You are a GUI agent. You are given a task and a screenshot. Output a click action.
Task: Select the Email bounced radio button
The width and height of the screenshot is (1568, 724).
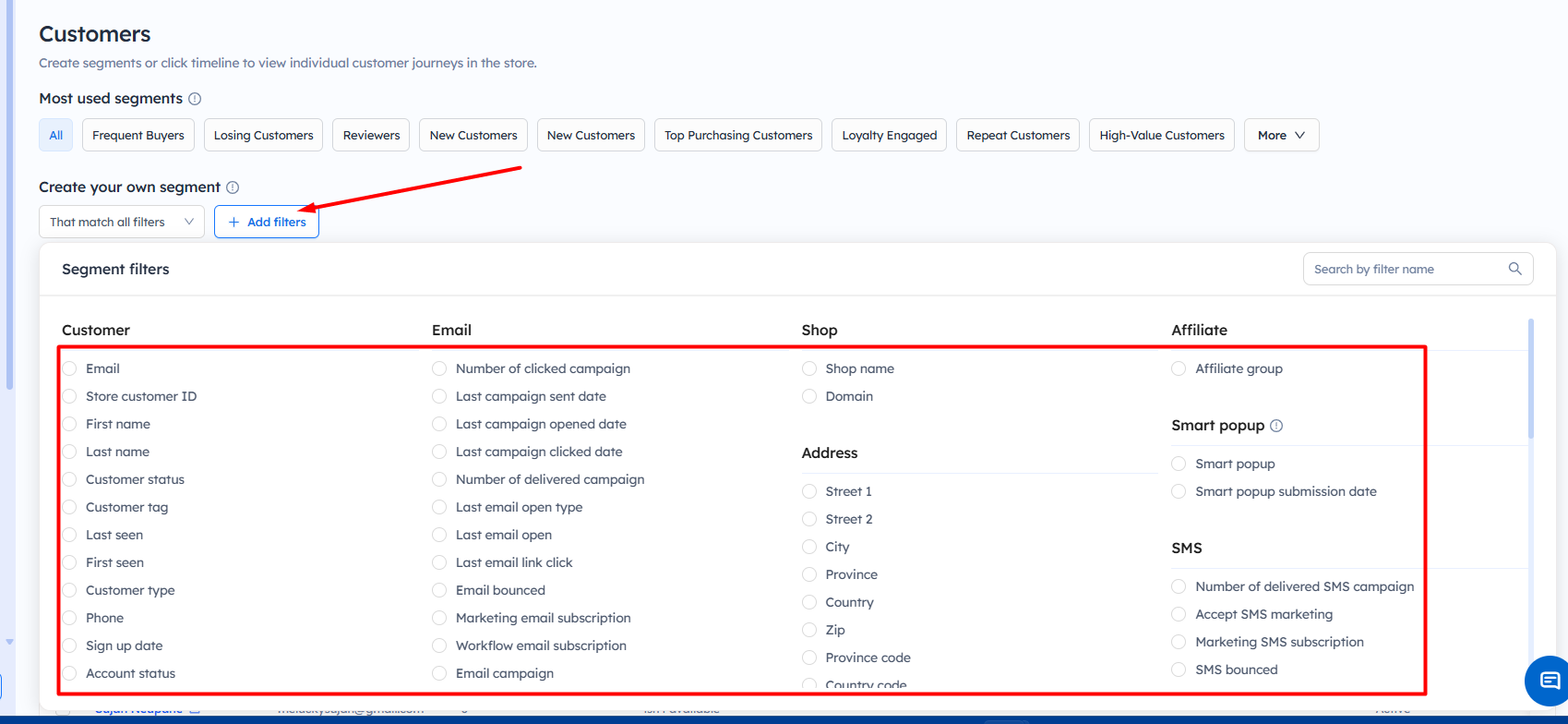(x=439, y=590)
